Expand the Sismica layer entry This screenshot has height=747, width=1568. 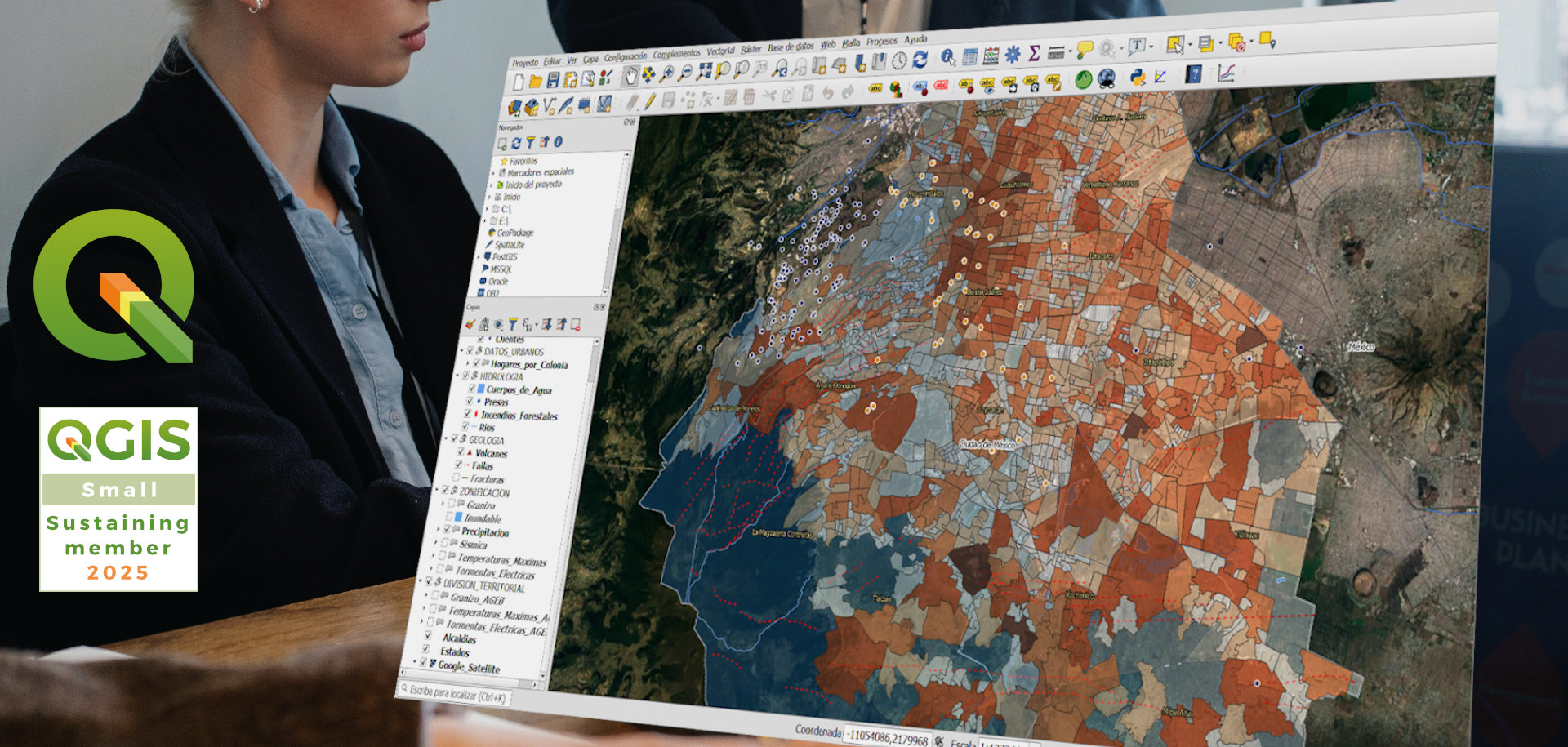(x=436, y=545)
